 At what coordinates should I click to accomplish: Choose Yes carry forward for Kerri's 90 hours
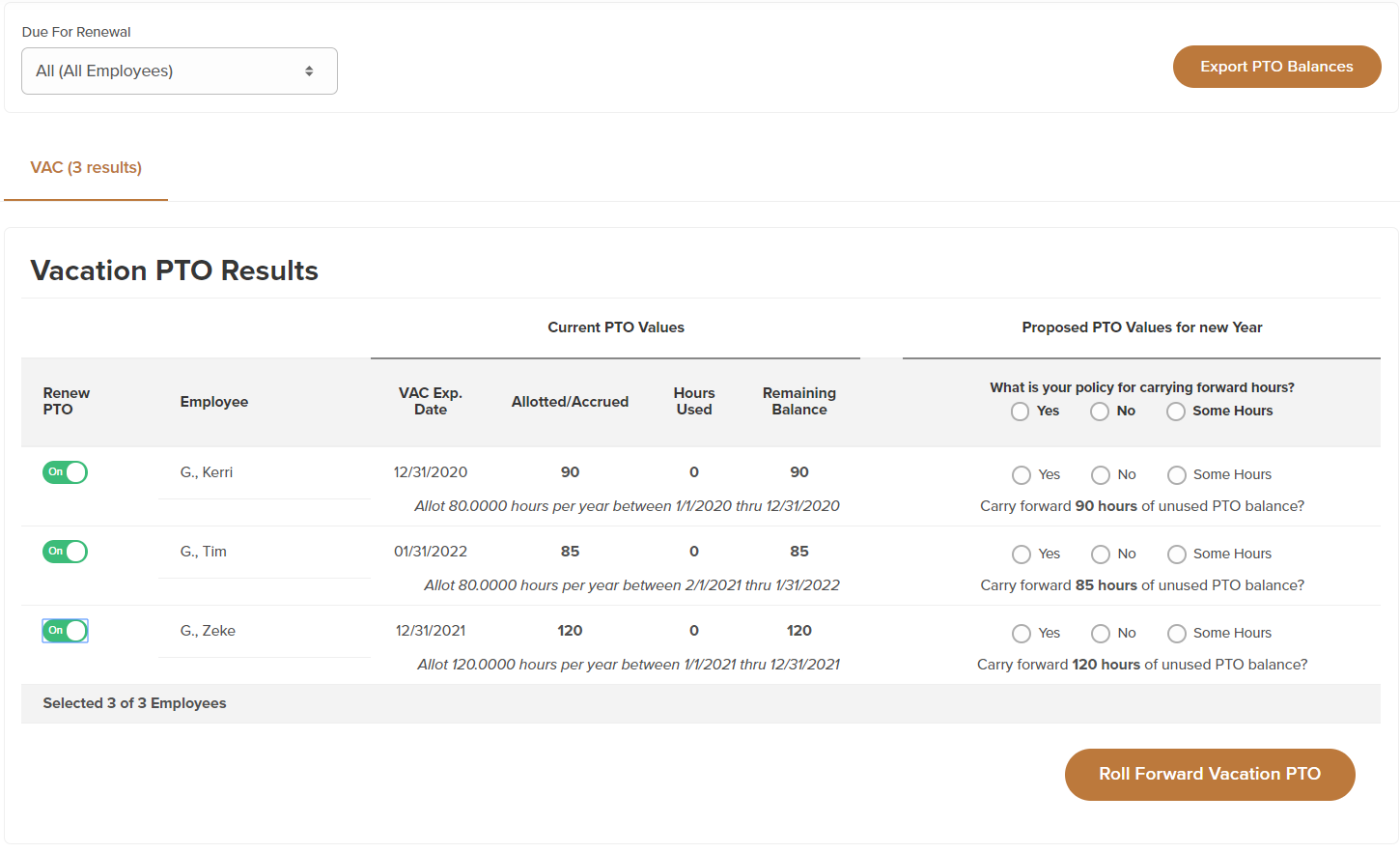pyautogui.click(x=1021, y=475)
